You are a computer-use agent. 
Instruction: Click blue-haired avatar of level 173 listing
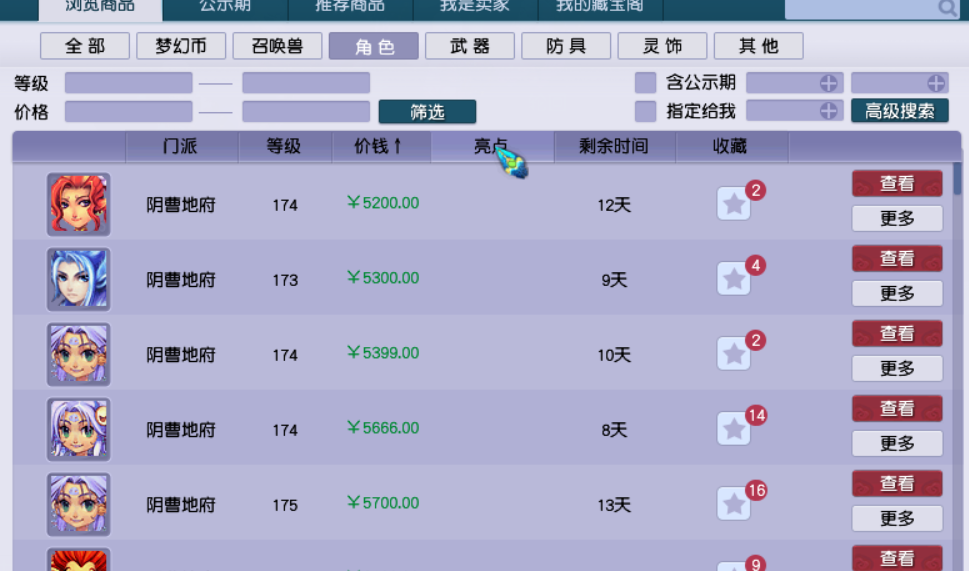click(x=78, y=279)
